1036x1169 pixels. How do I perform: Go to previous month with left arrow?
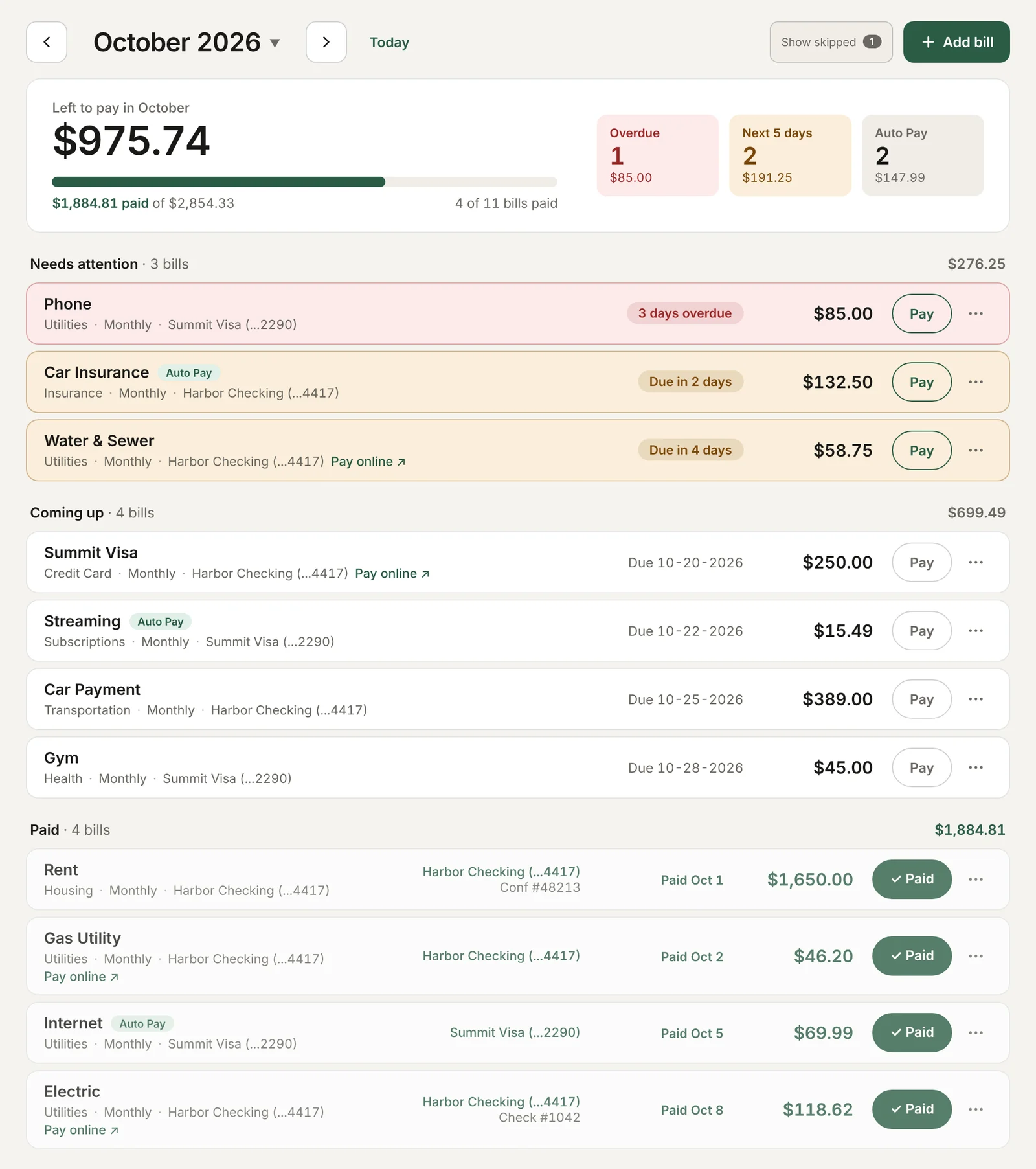(x=47, y=42)
